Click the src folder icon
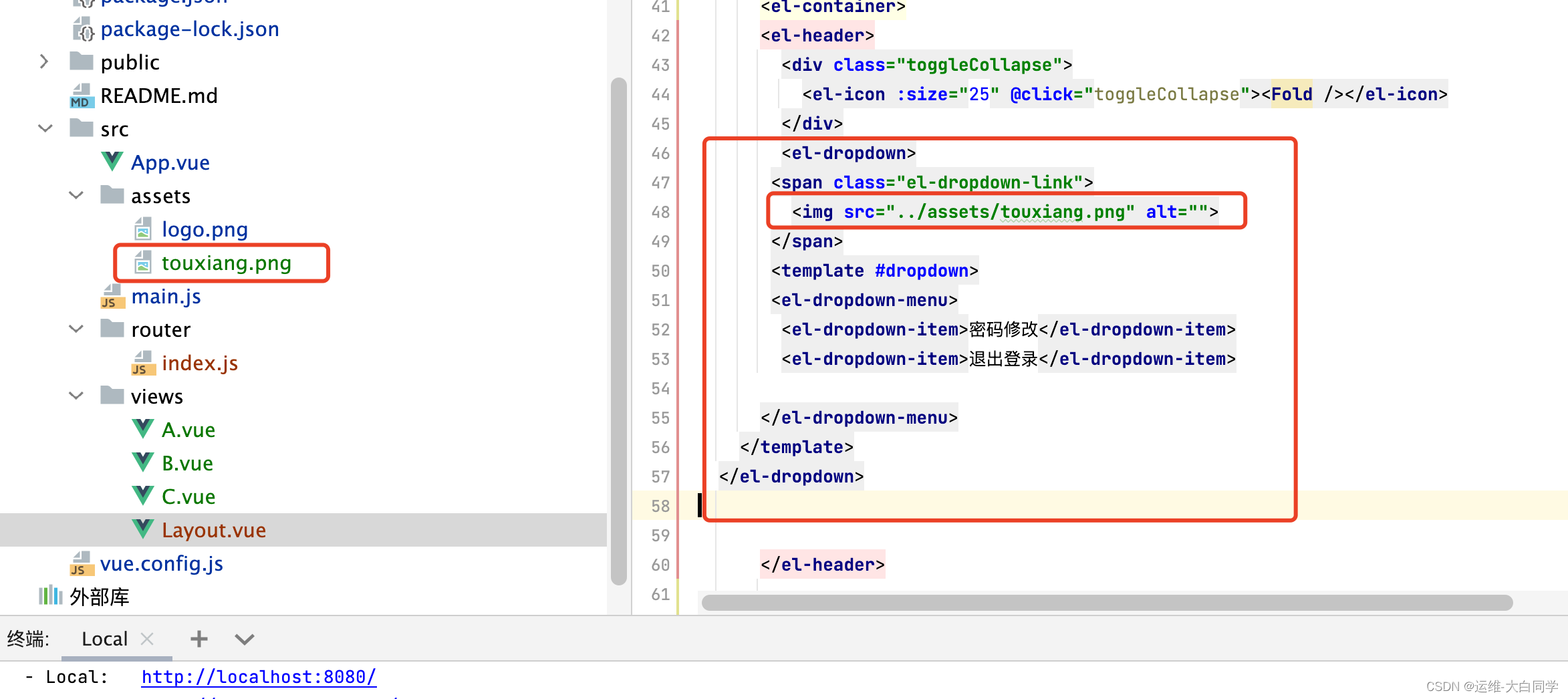The height and width of the screenshot is (699, 1568). click(x=82, y=128)
